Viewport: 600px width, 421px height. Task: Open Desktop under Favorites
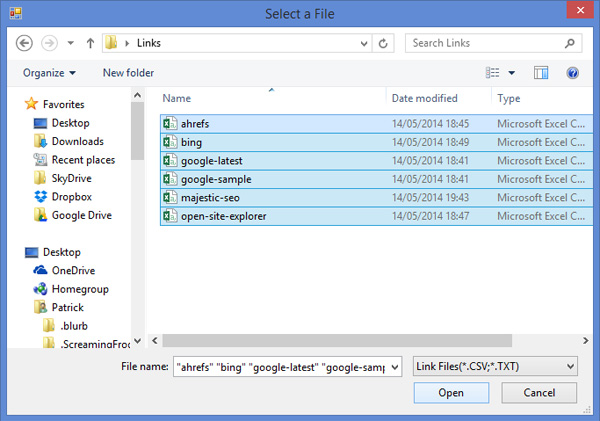(61, 123)
